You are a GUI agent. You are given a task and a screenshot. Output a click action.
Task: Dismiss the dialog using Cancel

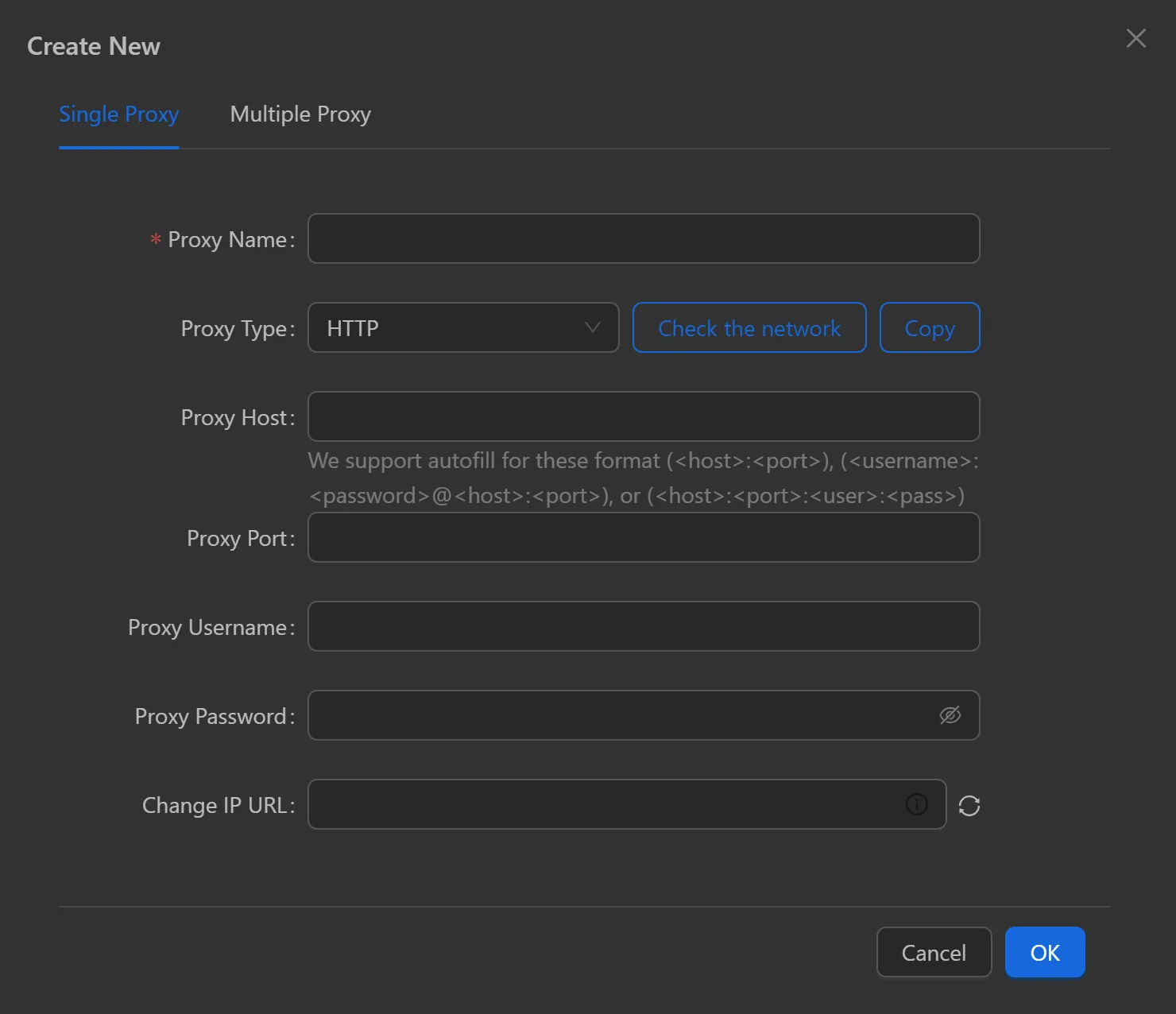coord(934,952)
